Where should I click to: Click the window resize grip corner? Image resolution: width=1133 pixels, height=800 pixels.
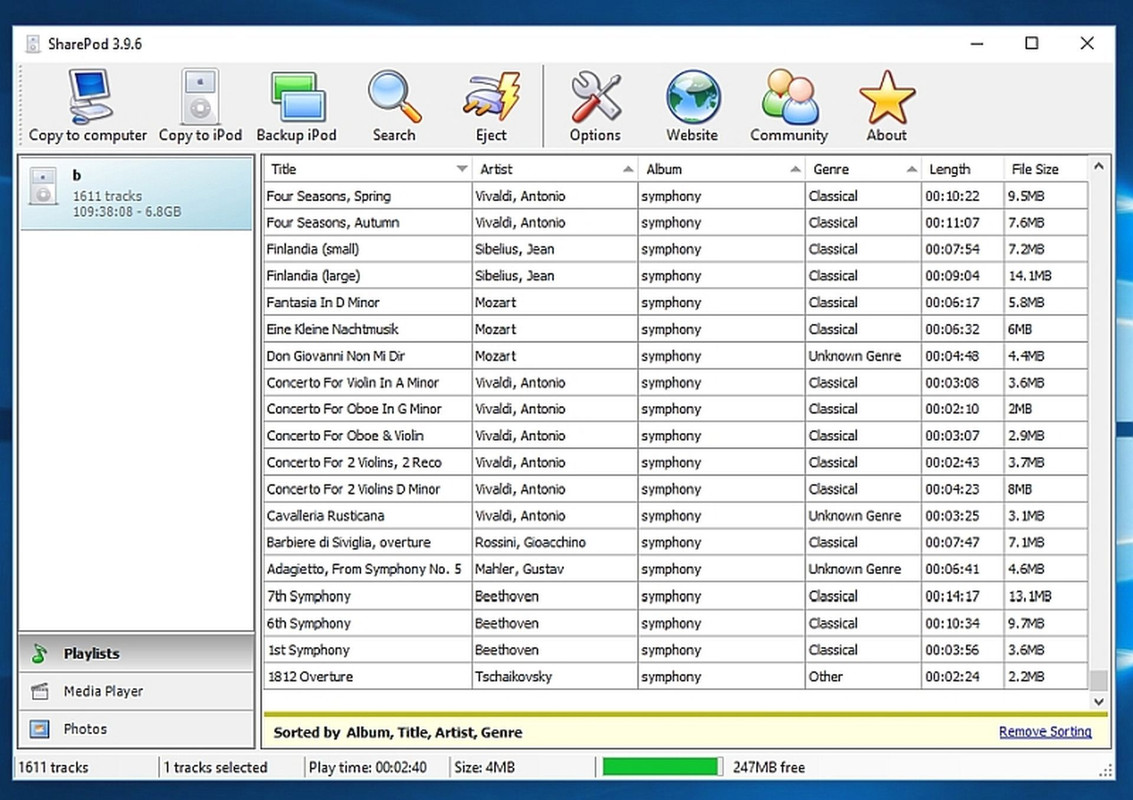pos(1106,771)
